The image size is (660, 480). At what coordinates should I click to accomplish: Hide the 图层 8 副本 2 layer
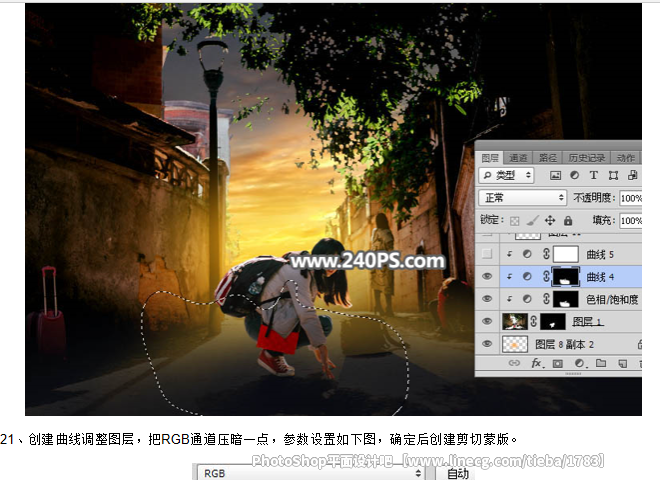coord(487,344)
